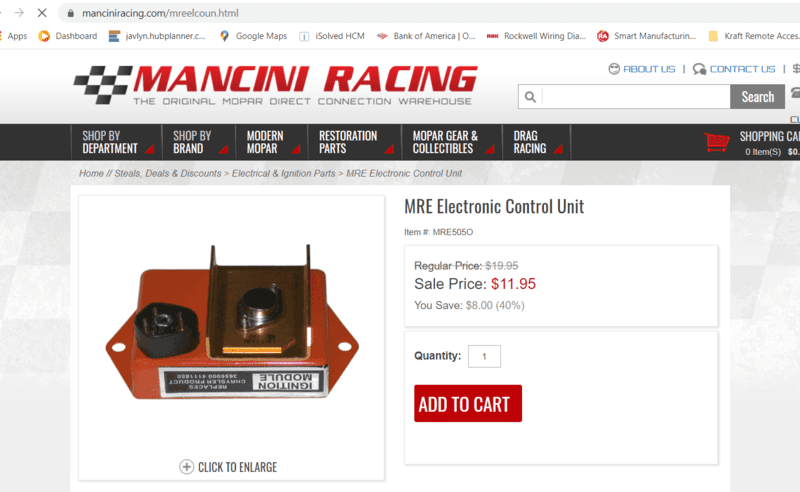Viewport: 800px width, 492px height.
Task: Expand the Modern Mopar menu
Action: pos(271,142)
